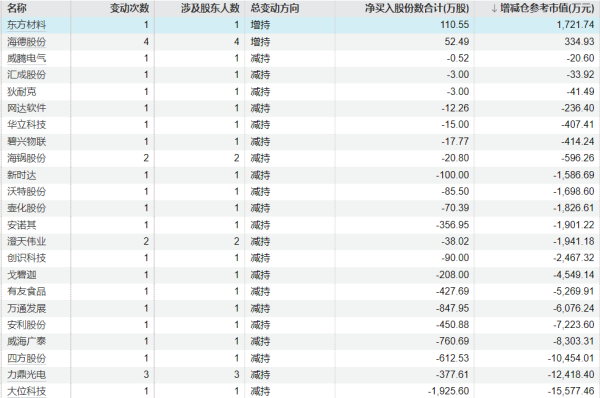The height and width of the screenshot is (398, 600).
Task: Select the 110.55 net shares cell
Action: click(455, 25)
